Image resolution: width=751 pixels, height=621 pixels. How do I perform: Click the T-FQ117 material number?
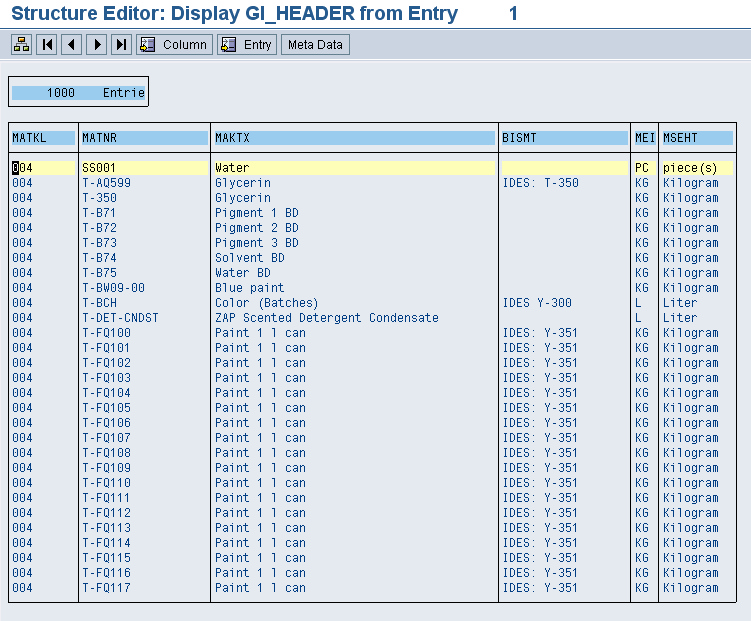tap(106, 588)
